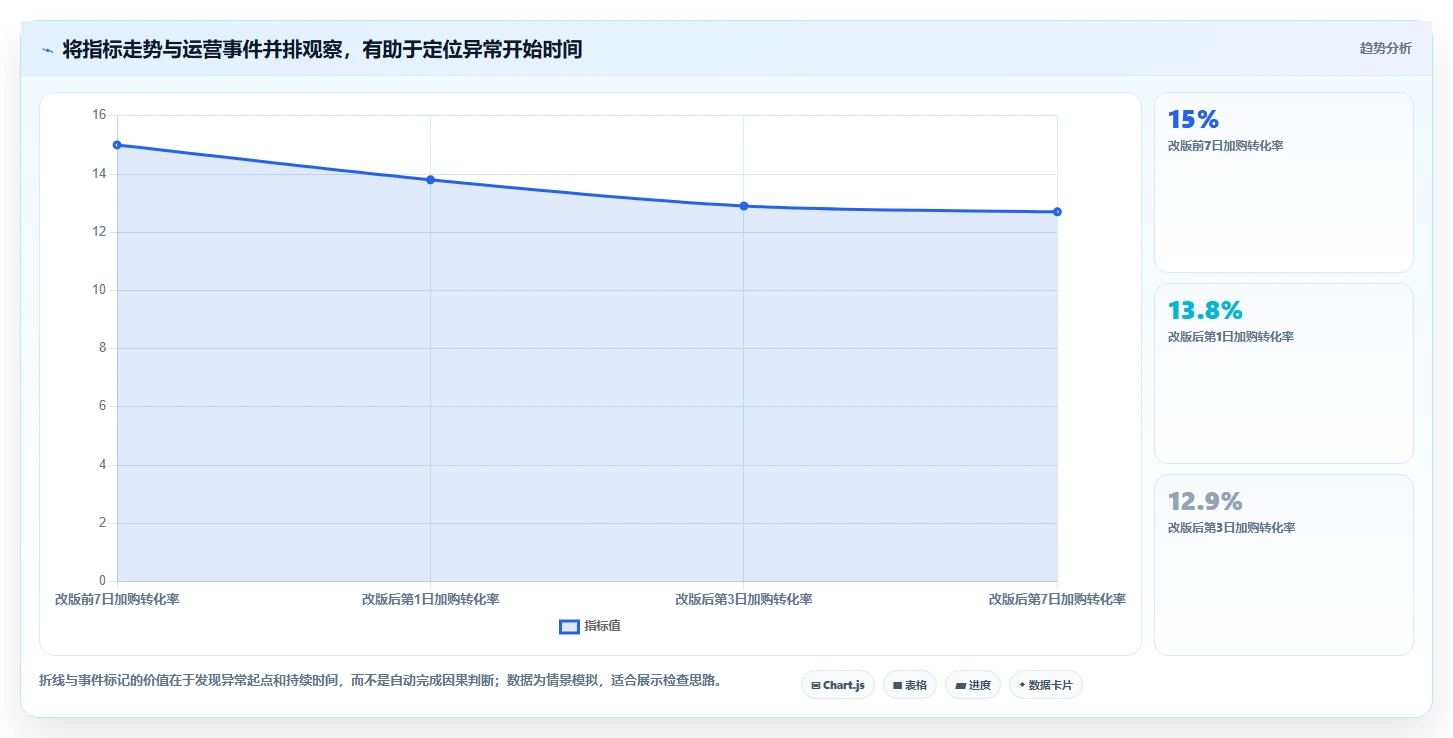
Task: Click card caption 改版后第1日加购转化率
Action: pos(1231,337)
